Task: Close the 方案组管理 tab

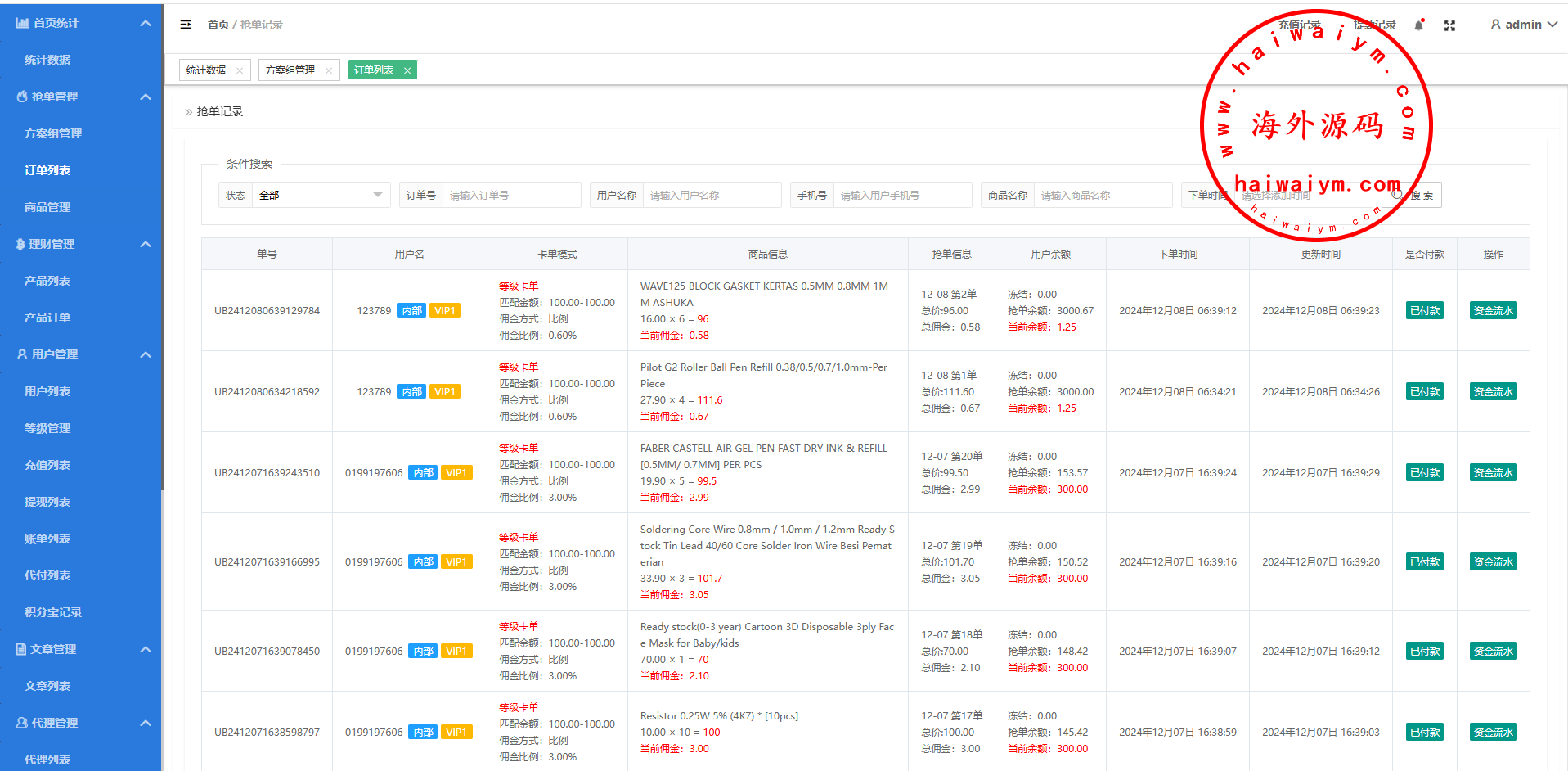Action: pos(329,70)
